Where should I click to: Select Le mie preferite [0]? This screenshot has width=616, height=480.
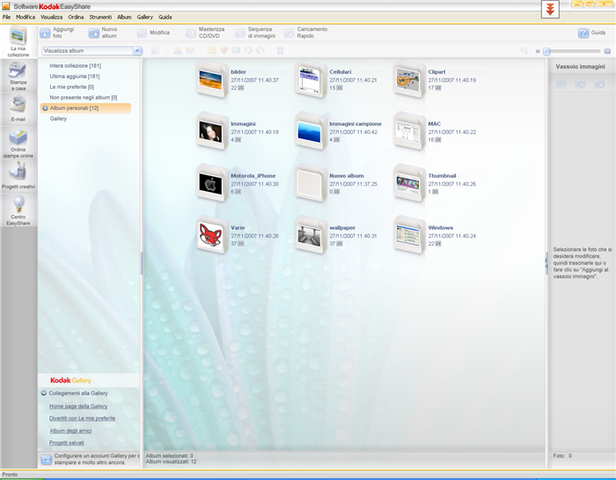72,87
